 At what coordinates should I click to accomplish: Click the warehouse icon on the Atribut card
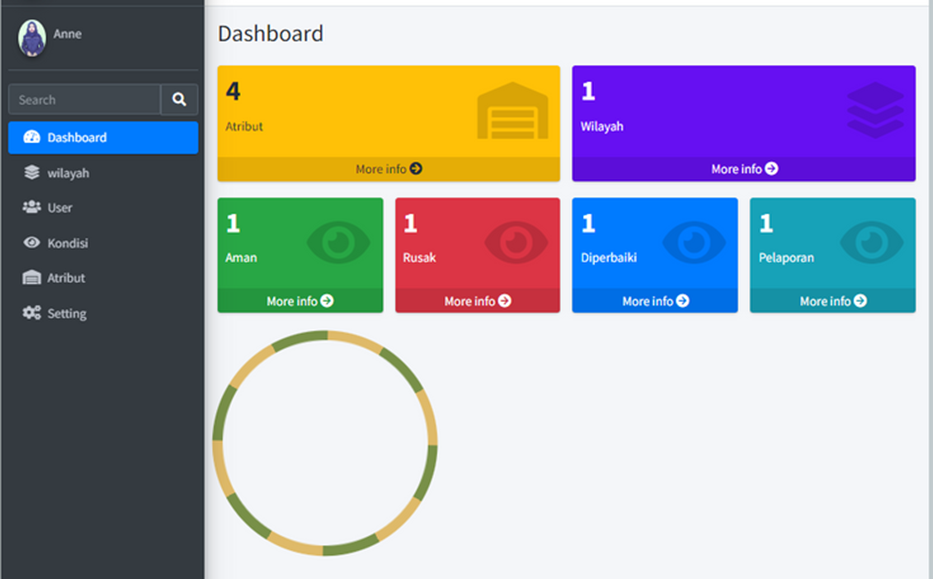(x=512, y=111)
